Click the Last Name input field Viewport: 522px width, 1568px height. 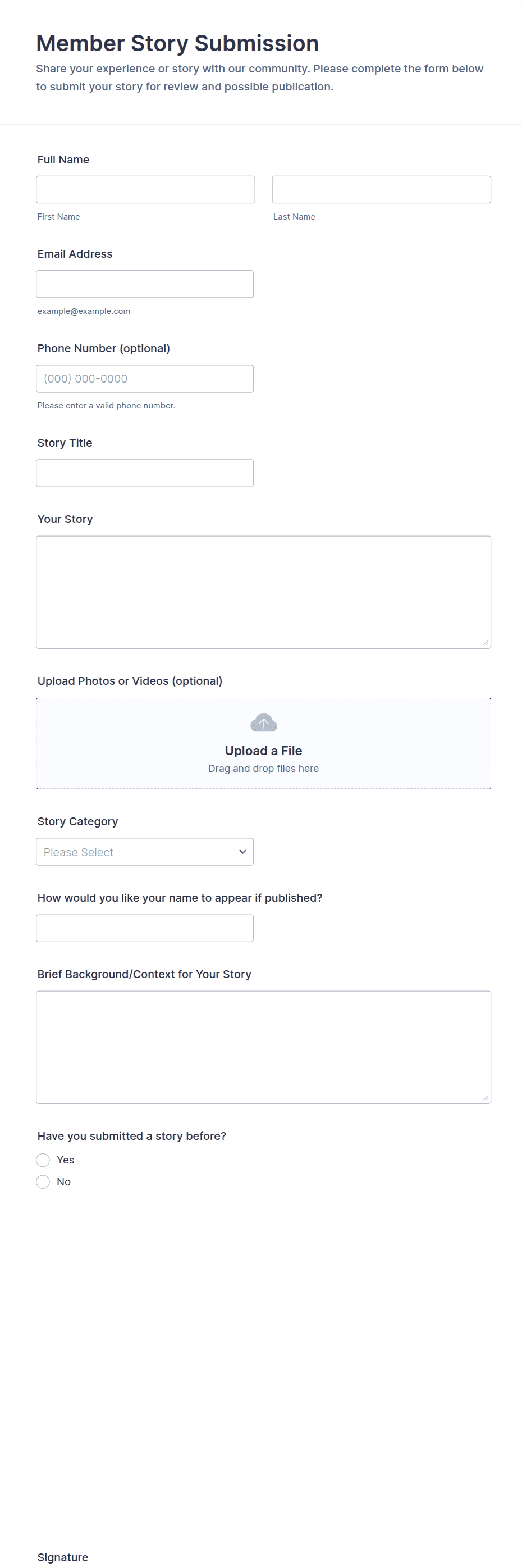pos(381,190)
